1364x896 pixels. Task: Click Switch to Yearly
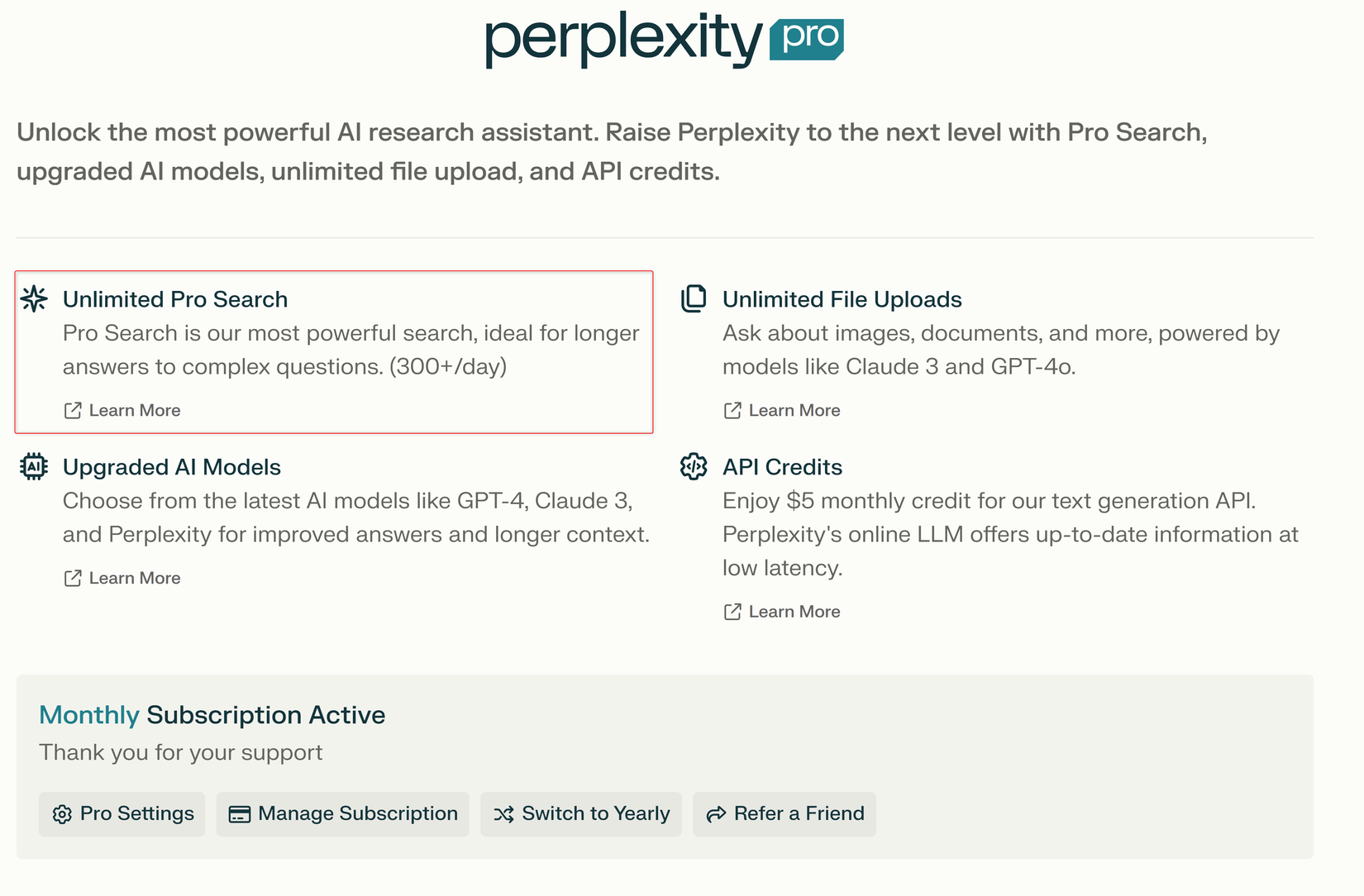(x=580, y=814)
